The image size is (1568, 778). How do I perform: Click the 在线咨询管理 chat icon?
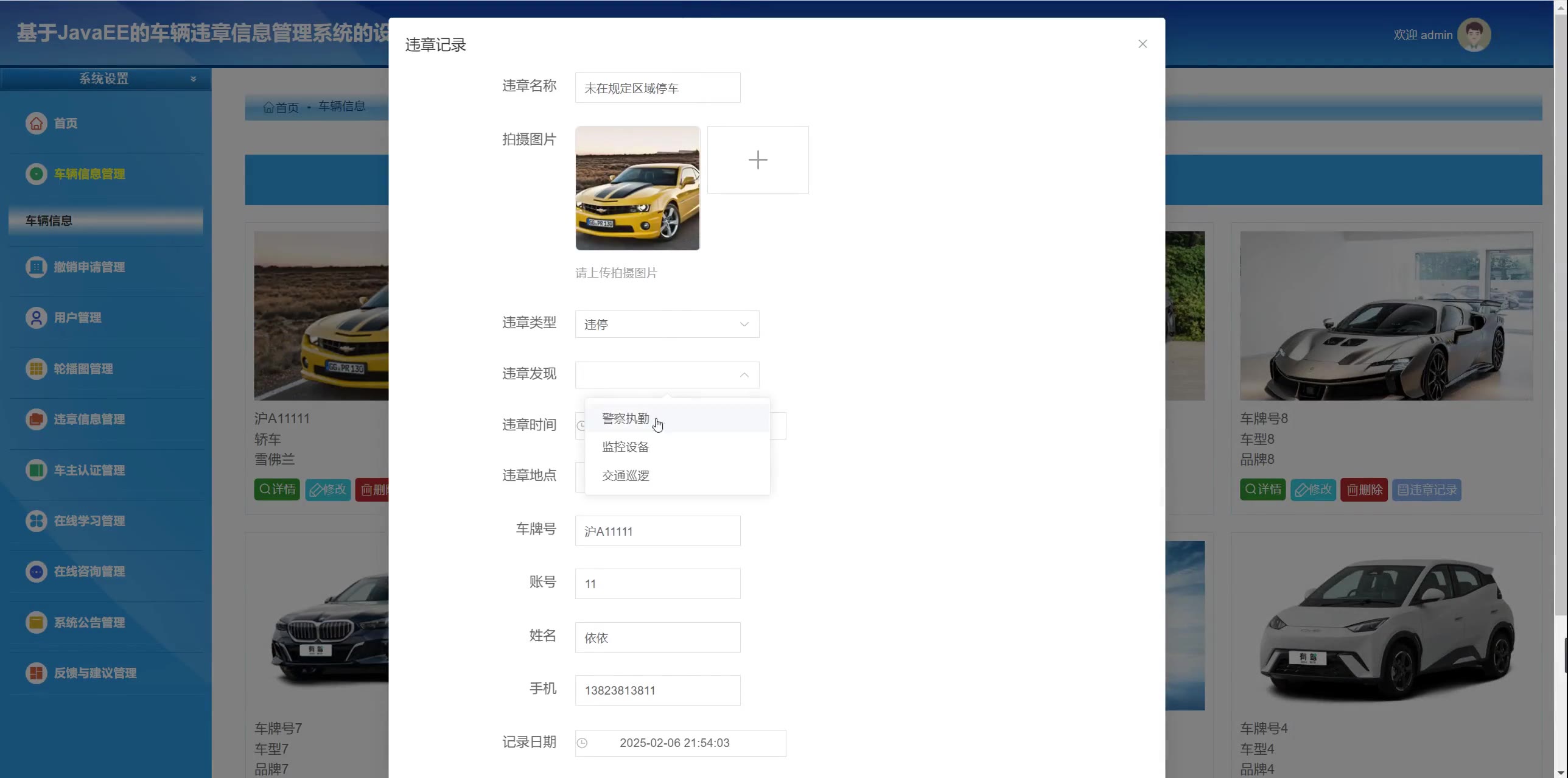pyautogui.click(x=37, y=572)
